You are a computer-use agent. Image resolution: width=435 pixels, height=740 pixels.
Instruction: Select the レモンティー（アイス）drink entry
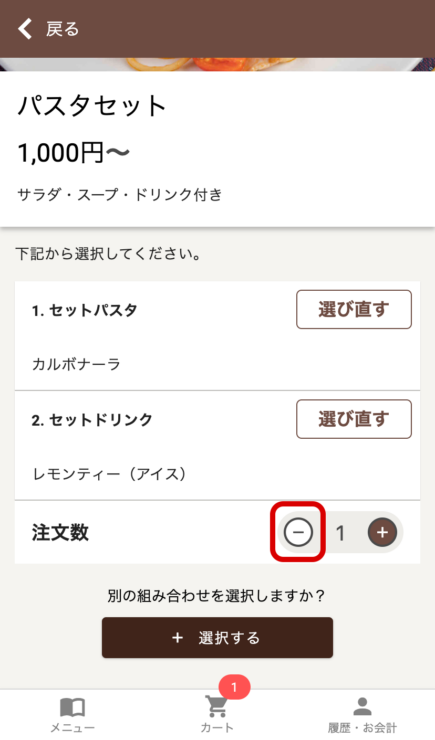coord(109,474)
